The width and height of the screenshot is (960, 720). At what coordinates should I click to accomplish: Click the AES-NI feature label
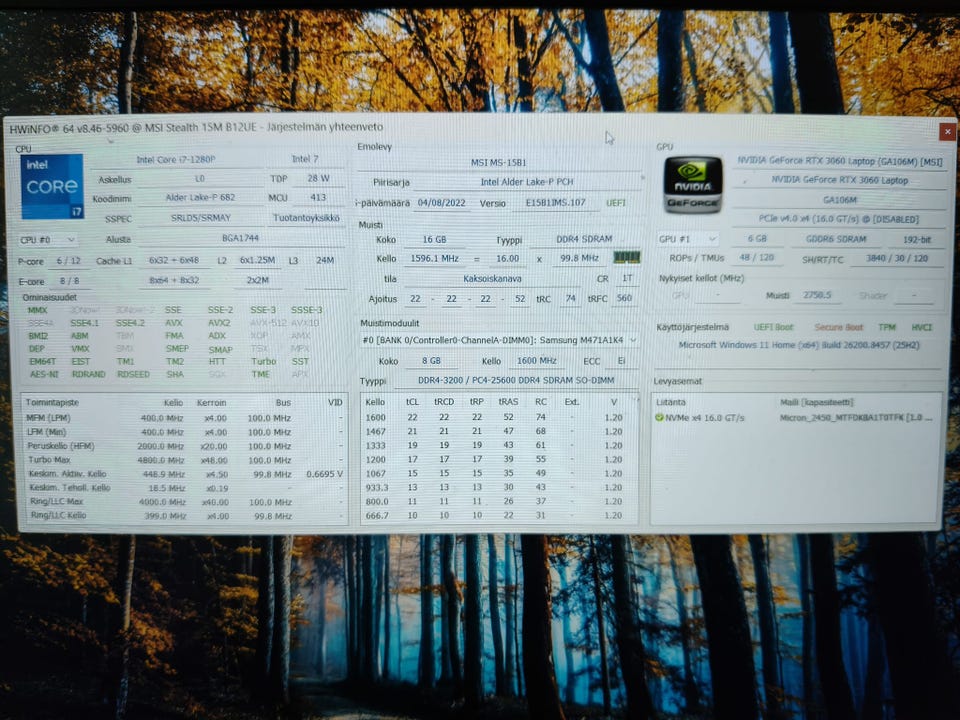click(44, 373)
